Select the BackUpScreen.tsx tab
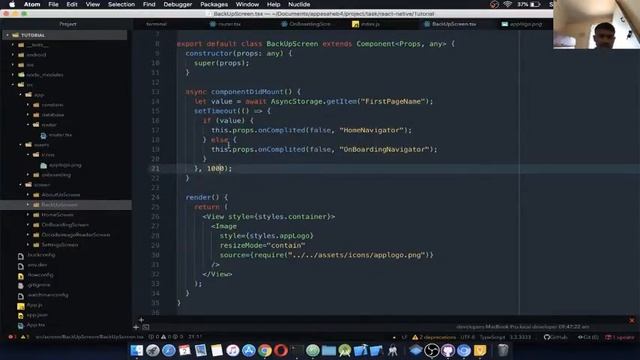Image resolution: width=640 pixels, height=360 pixels. (x=454, y=24)
